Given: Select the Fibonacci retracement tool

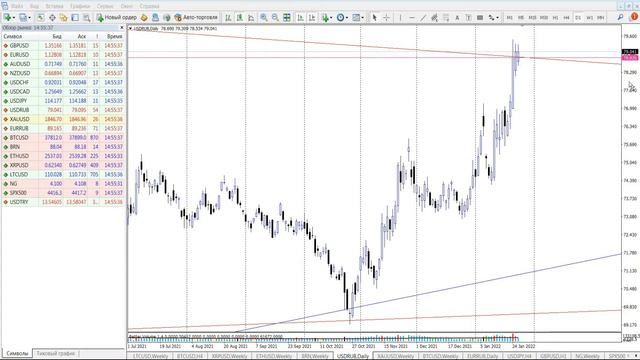Looking at the screenshot, I should pos(446,18).
